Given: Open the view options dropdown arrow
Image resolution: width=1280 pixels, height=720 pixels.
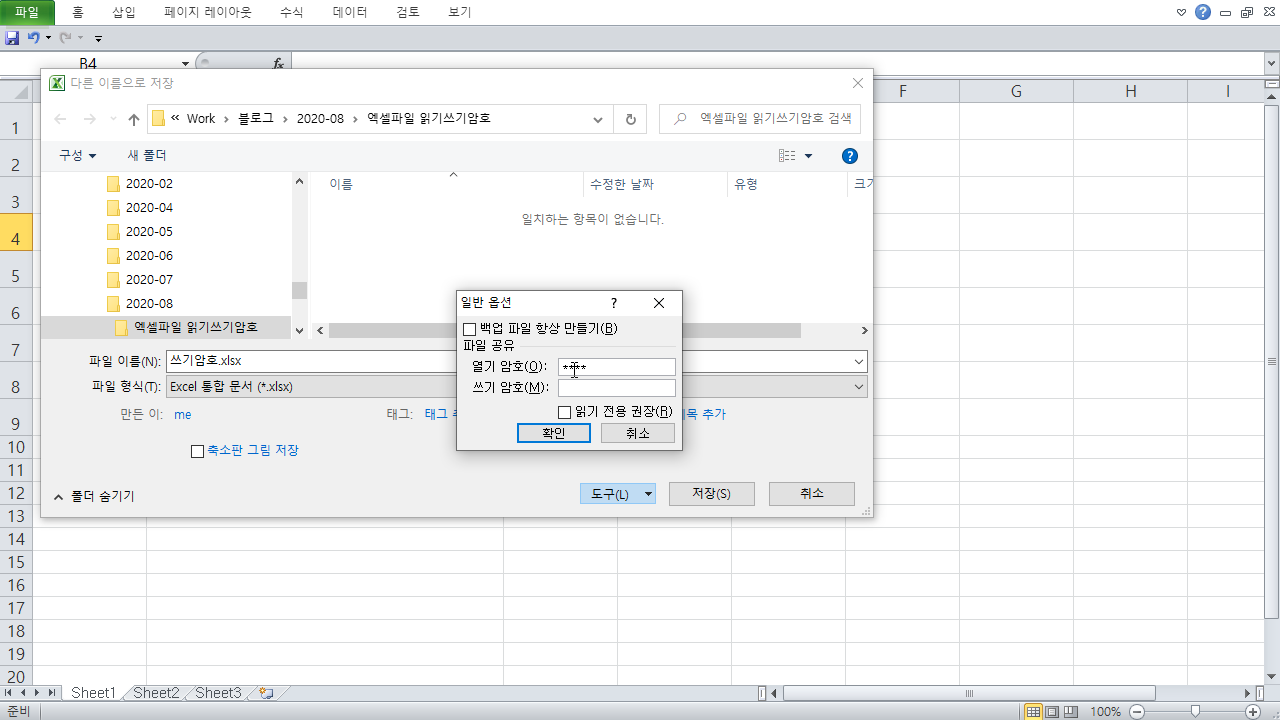Looking at the screenshot, I should (x=808, y=156).
